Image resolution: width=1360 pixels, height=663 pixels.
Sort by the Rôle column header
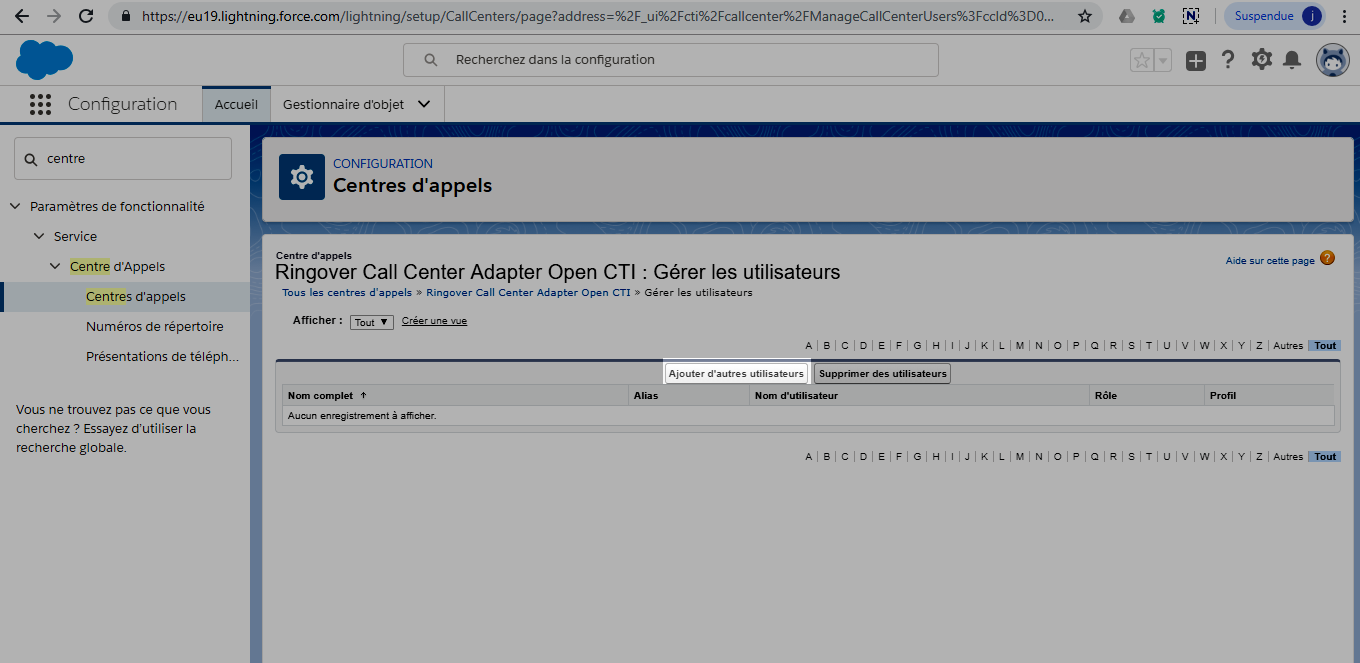click(1106, 395)
